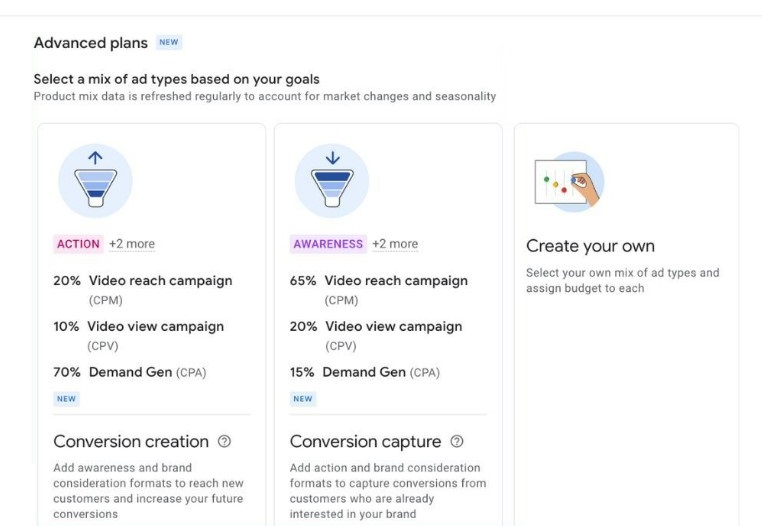This screenshot has width=762, height=526.
Task: Expand '+2 more' next to AWARENESS tag
Action: [x=395, y=244]
